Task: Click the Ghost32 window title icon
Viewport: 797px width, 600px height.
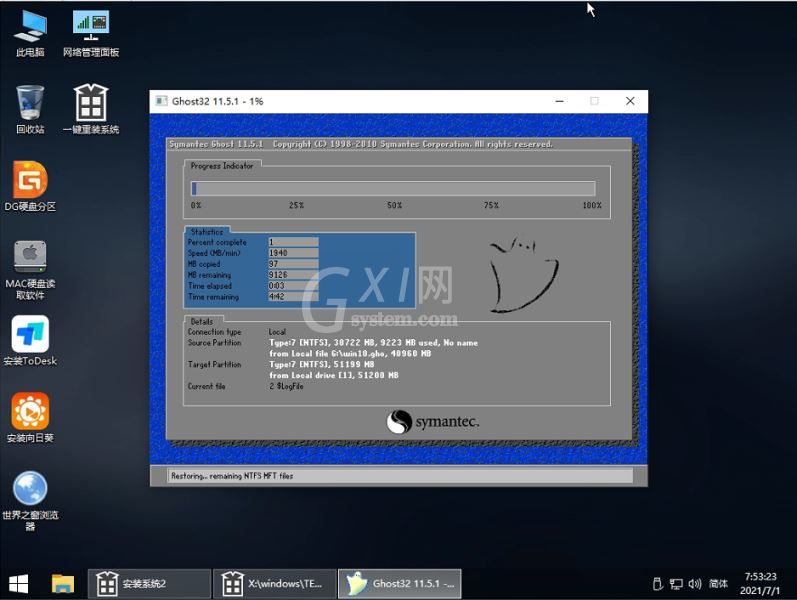Action: (x=162, y=101)
